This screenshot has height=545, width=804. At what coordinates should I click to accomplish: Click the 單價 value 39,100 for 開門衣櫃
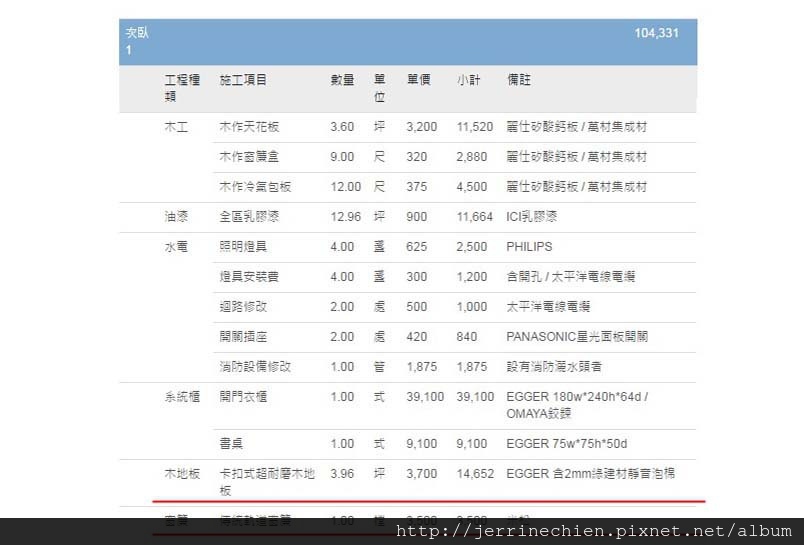click(x=425, y=396)
